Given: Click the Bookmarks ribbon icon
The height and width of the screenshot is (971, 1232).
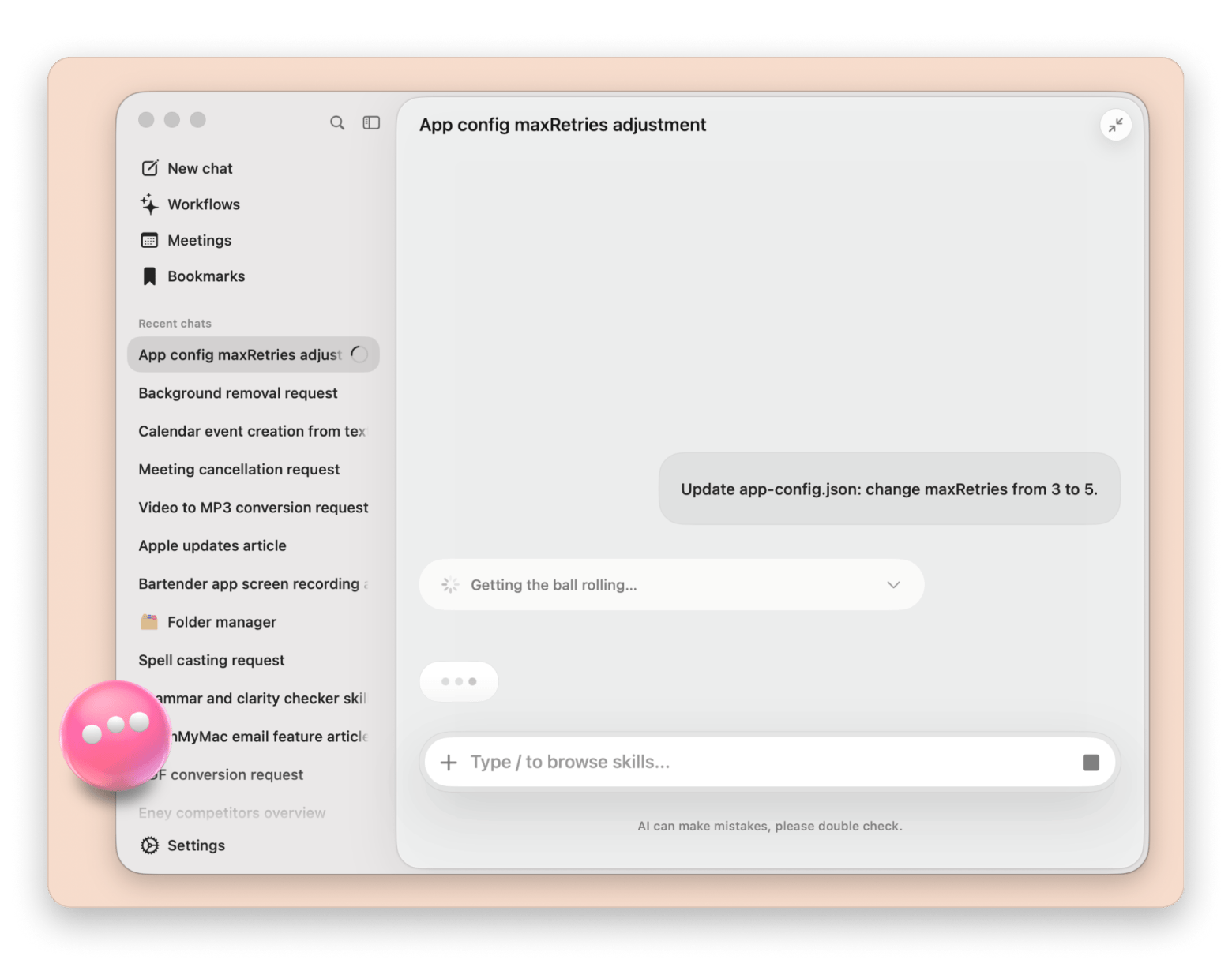Looking at the screenshot, I should click(149, 276).
